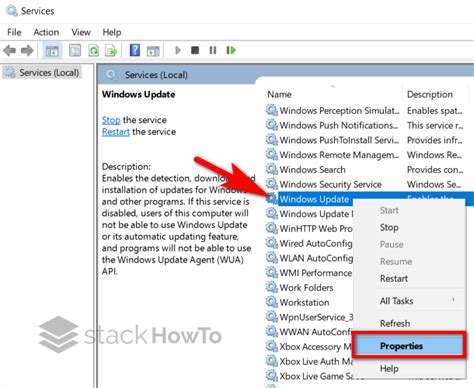Click the Stop the service link

(111, 120)
